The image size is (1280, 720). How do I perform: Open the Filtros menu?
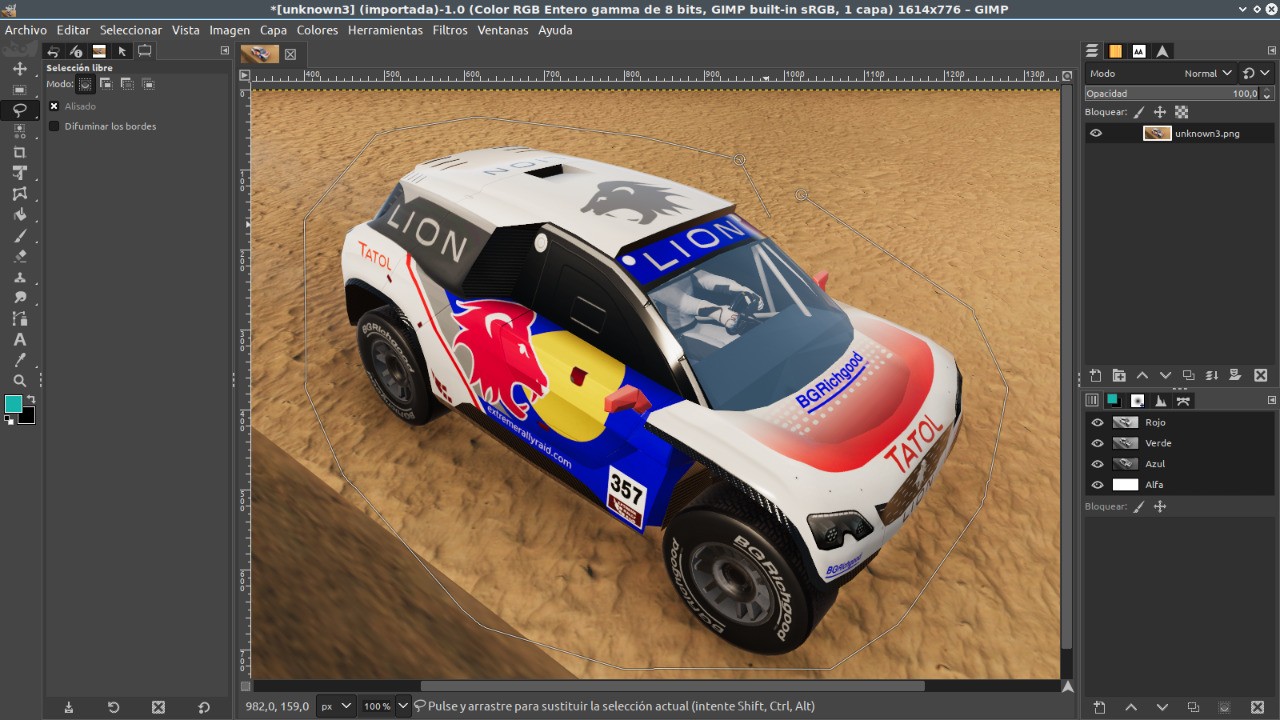coord(450,30)
